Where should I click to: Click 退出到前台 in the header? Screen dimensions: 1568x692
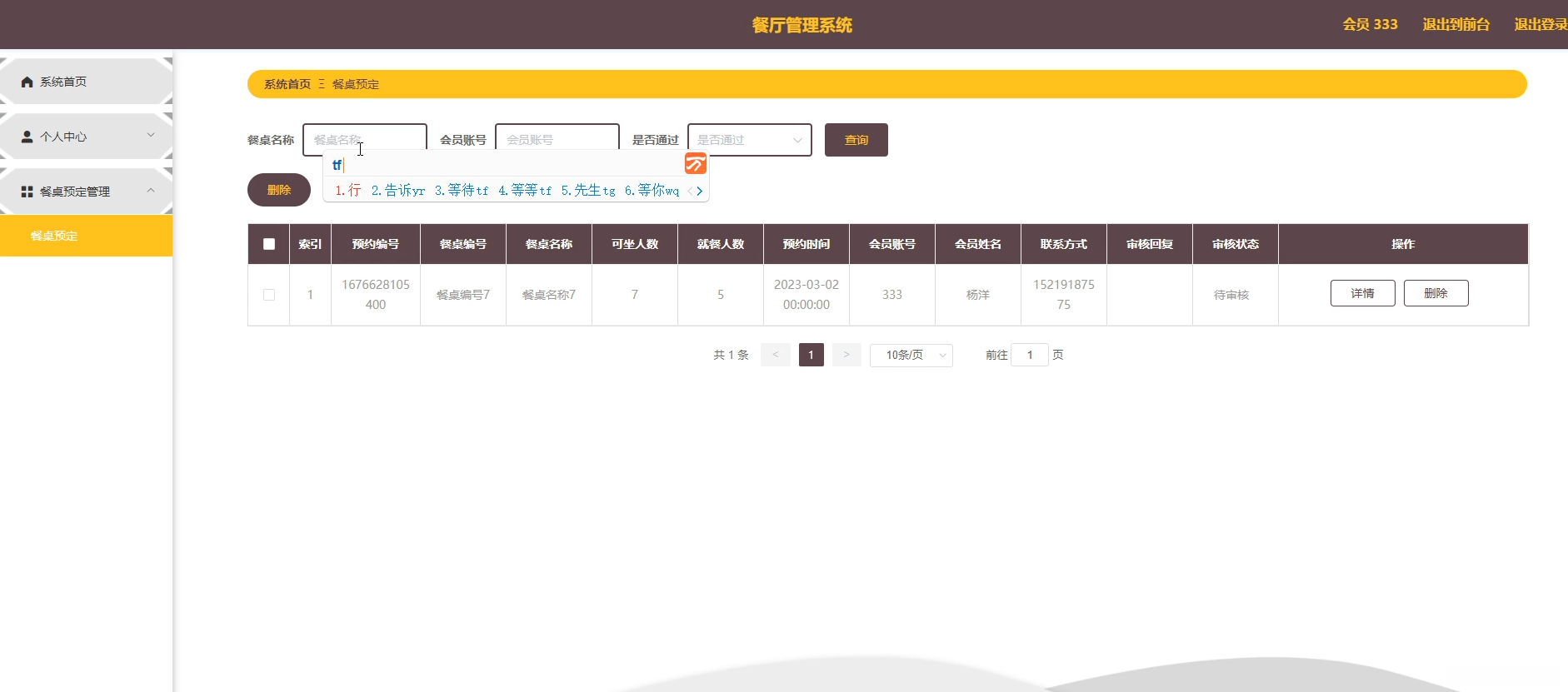point(1456,24)
